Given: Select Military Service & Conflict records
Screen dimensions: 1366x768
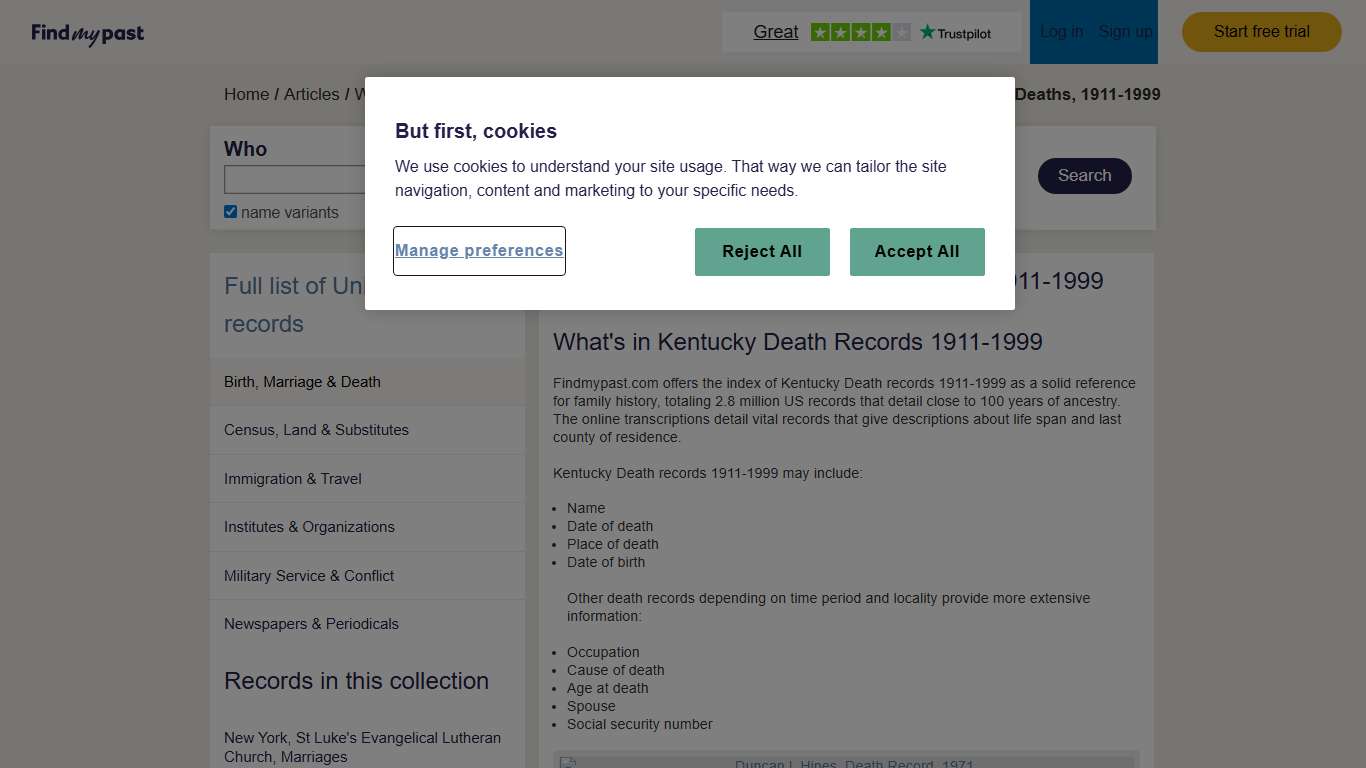Looking at the screenshot, I should pos(308,575).
